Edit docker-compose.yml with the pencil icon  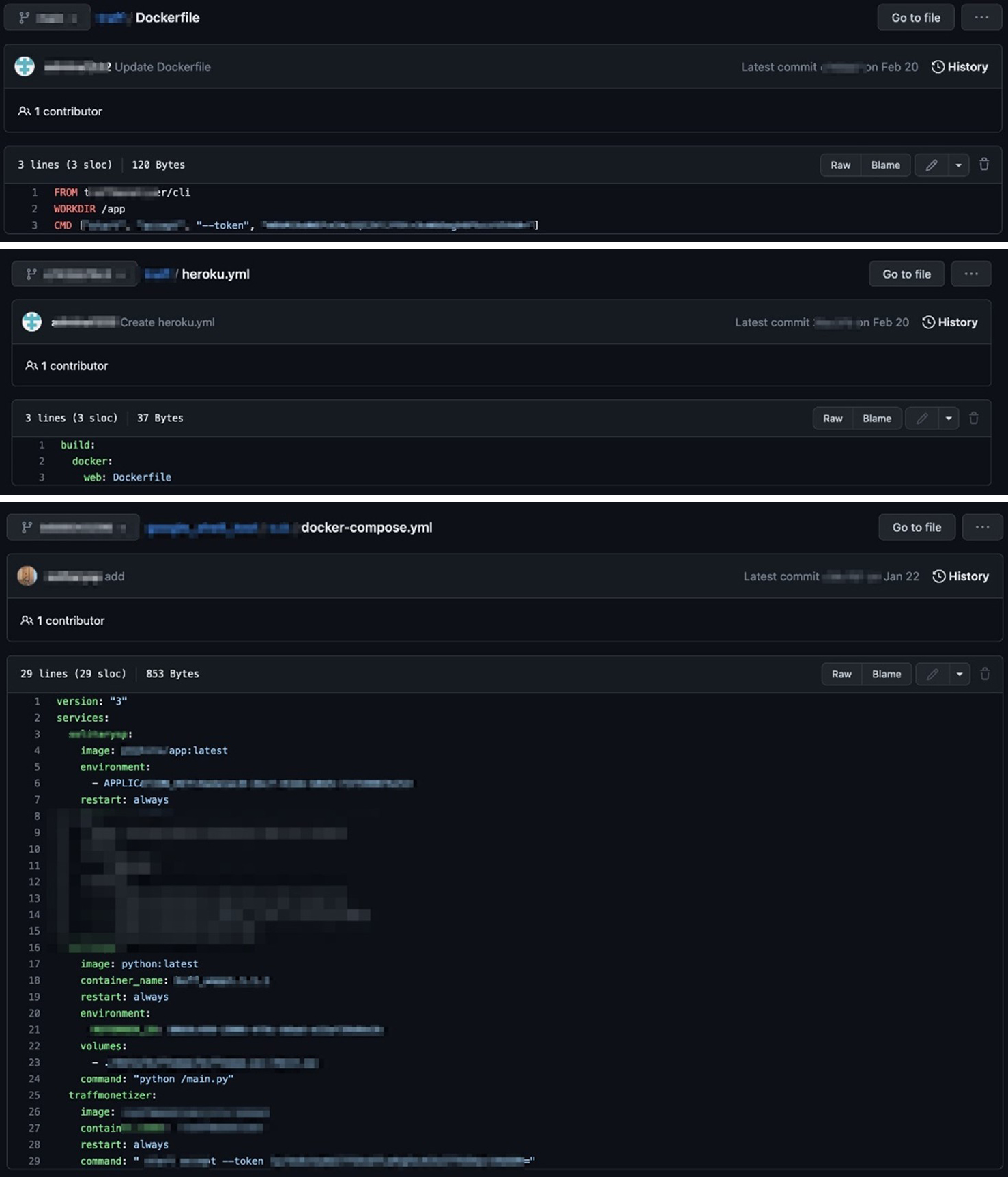(932, 674)
